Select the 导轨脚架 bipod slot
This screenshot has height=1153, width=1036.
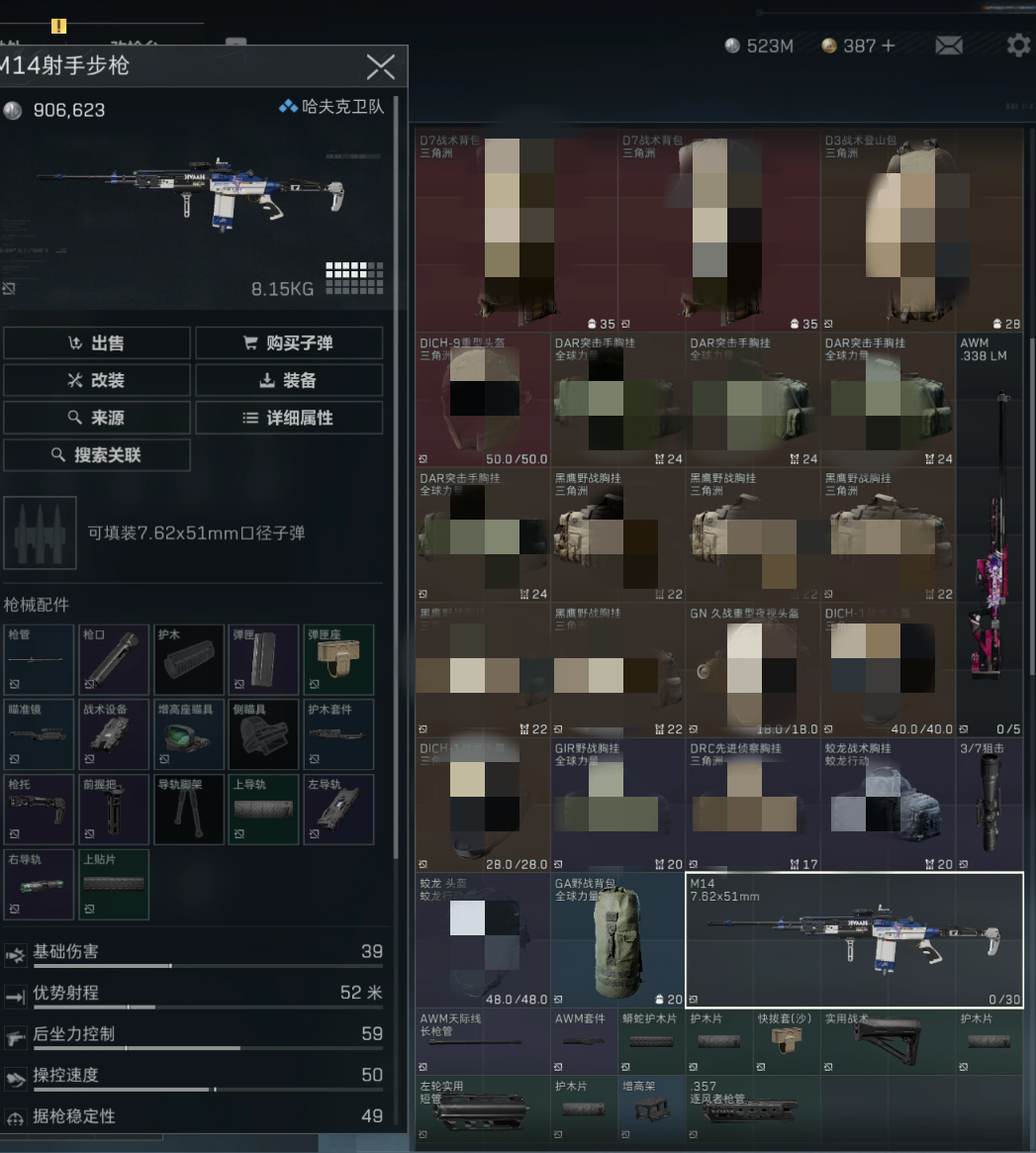click(188, 810)
